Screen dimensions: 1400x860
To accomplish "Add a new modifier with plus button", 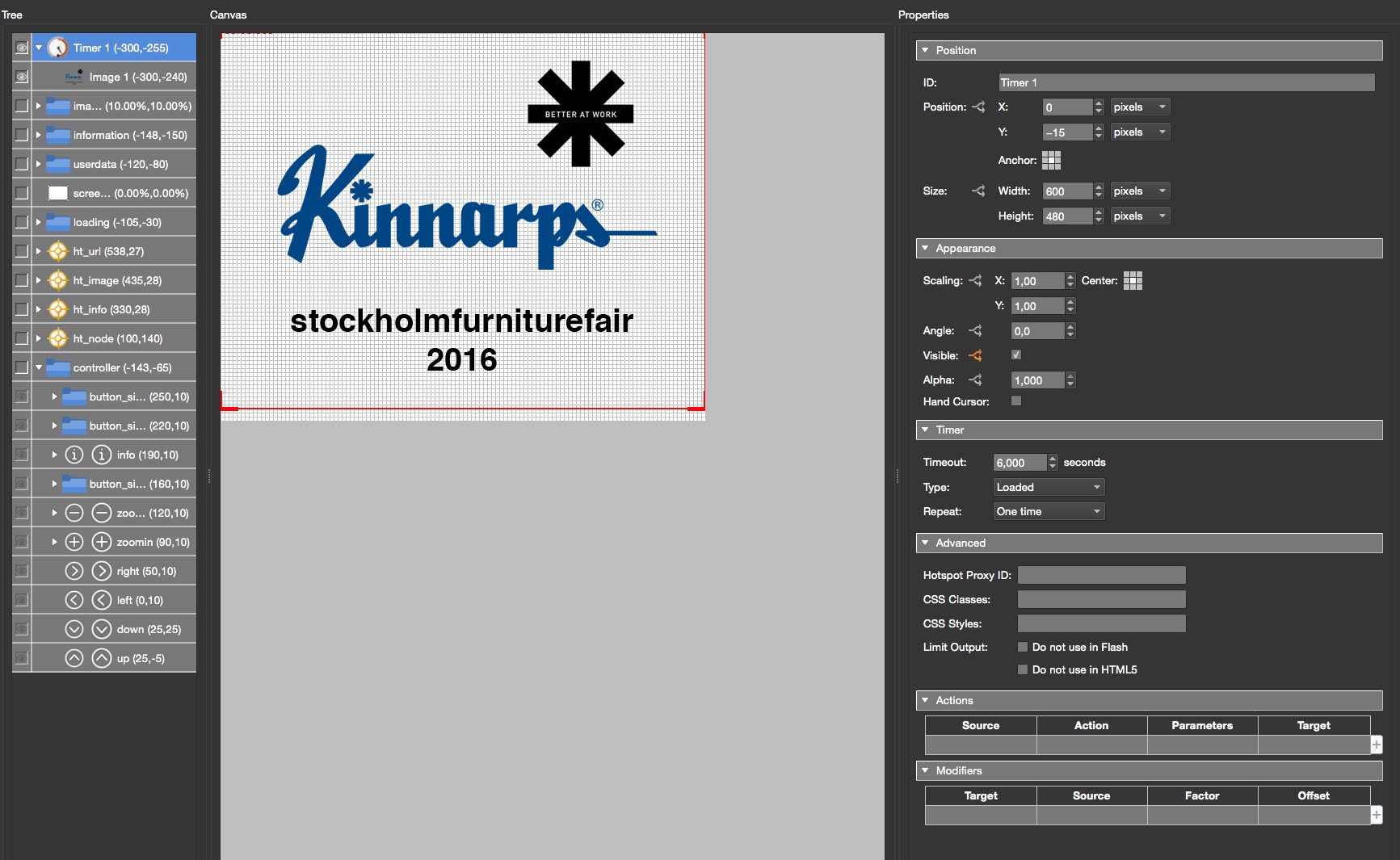I will 1376,815.
